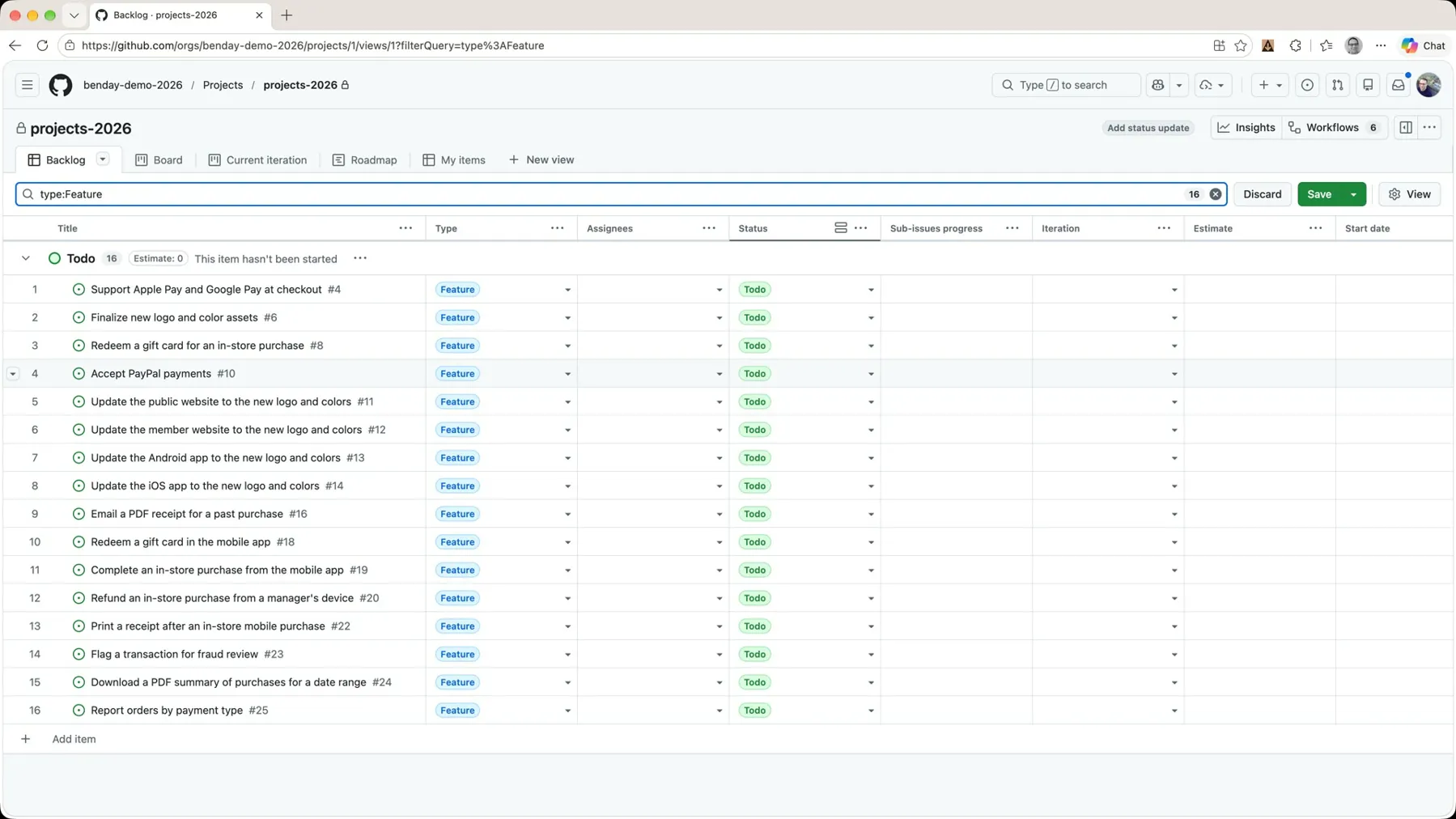Image resolution: width=1456 pixels, height=819 pixels.
Task: Open the user profile avatar
Action: [x=1428, y=85]
